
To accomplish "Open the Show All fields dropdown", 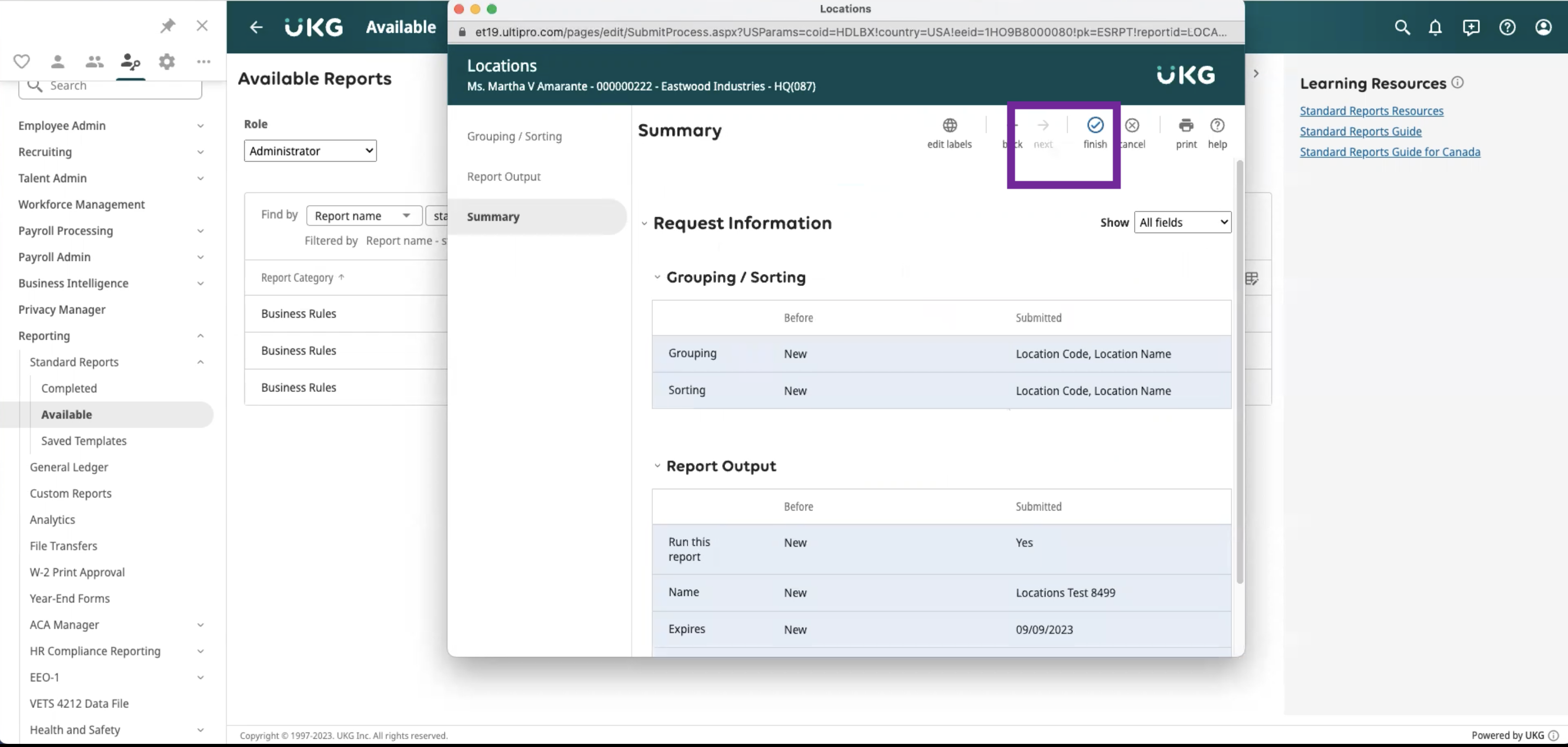I will (1182, 223).
